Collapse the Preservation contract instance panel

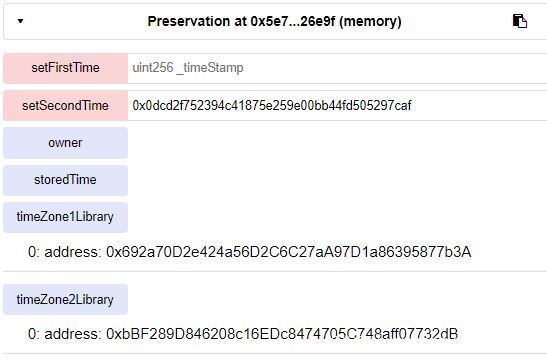[20, 21]
